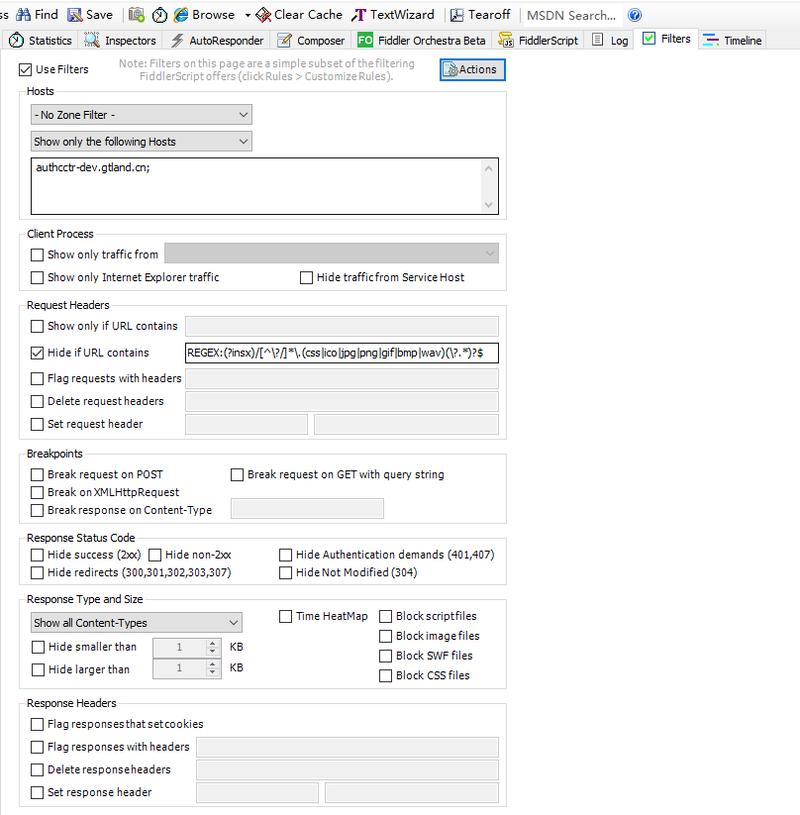Viewport: 800px width, 815px height.
Task: Check Flag responses that set cookies
Action: click(x=37, y=725)
